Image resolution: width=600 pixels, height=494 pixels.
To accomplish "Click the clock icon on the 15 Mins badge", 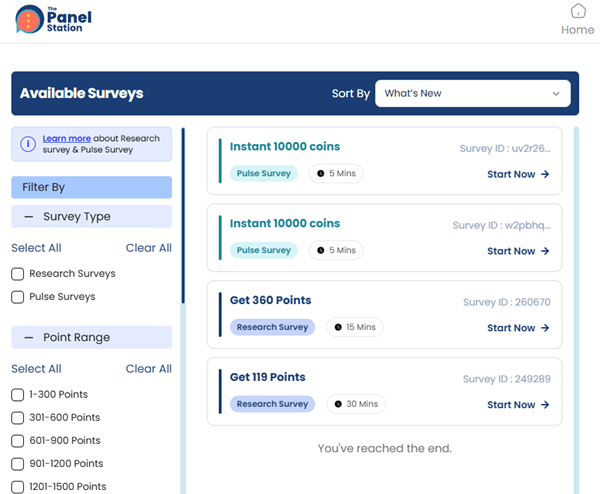I will tap(338, 327).
